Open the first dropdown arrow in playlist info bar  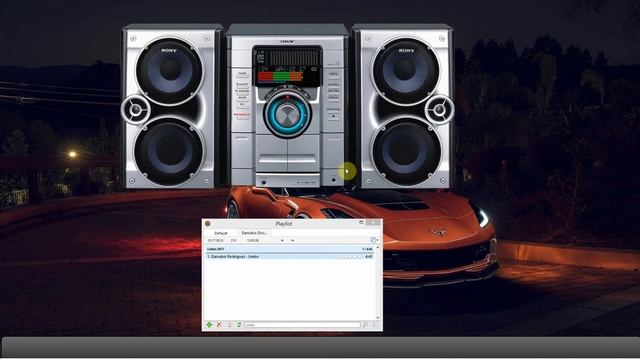coord(282,240)
